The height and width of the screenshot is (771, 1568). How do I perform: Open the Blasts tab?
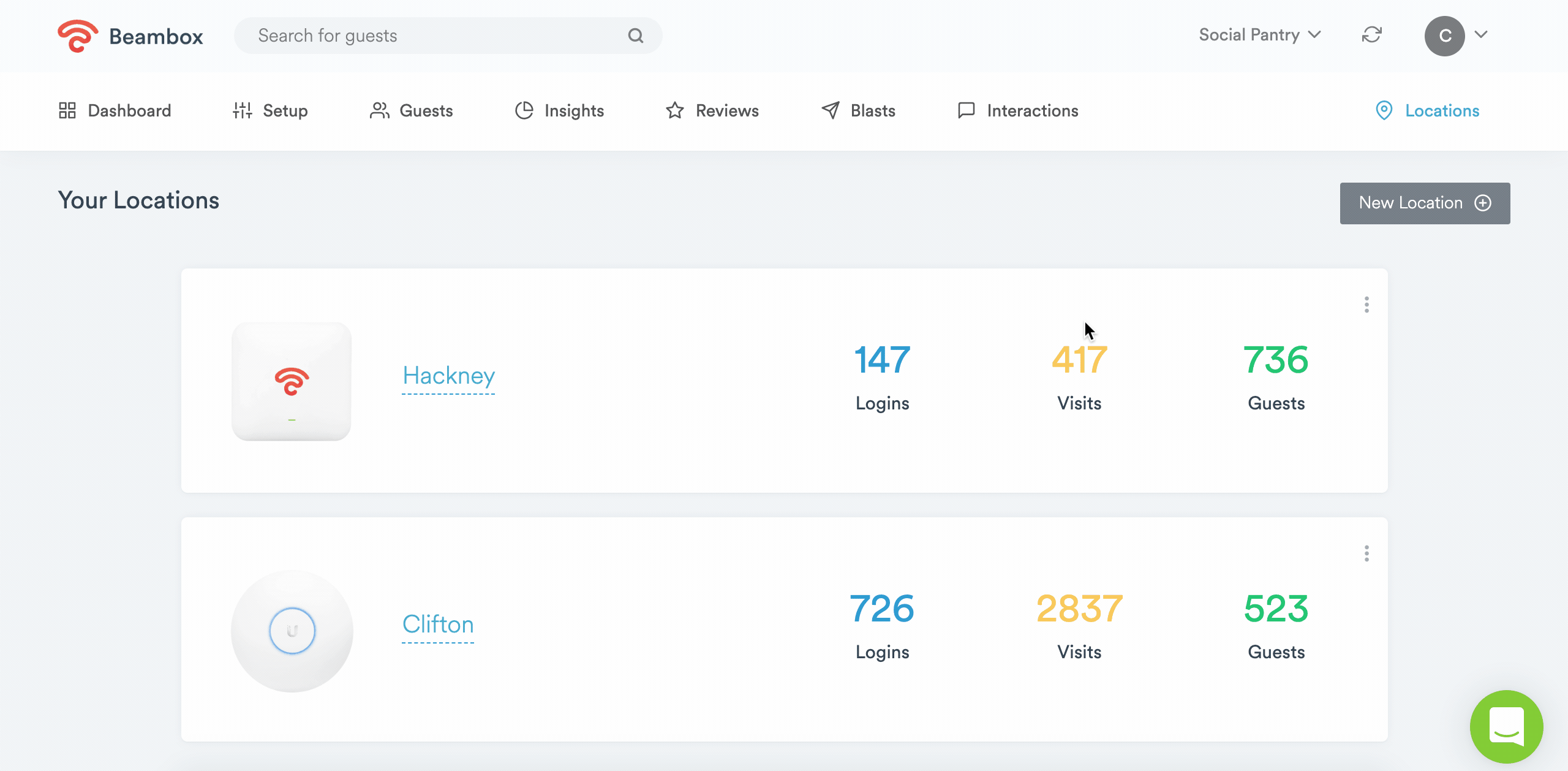click(858, 110)
